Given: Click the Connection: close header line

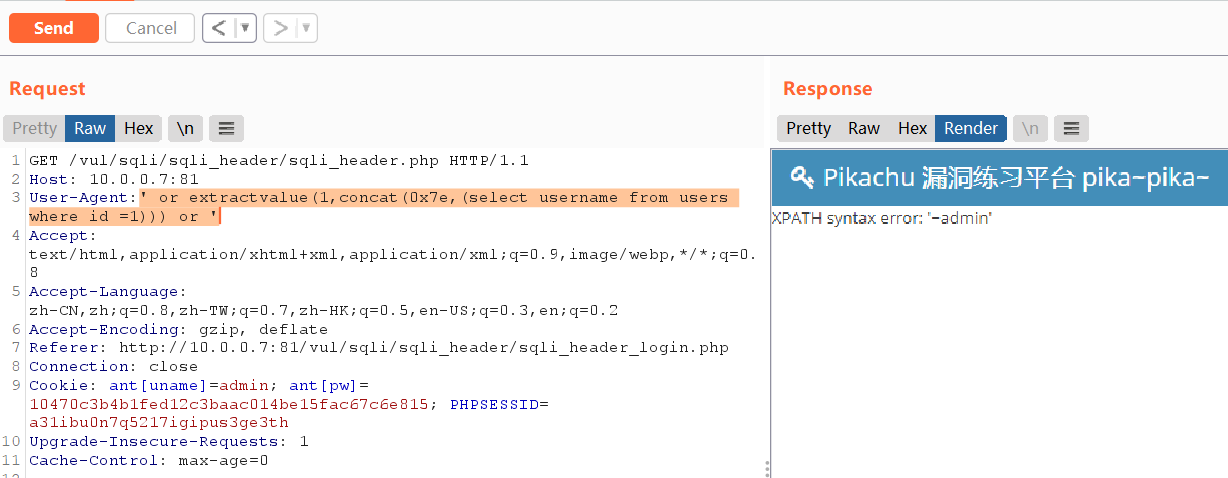Looking at the screenshot, I should point(114,367).
